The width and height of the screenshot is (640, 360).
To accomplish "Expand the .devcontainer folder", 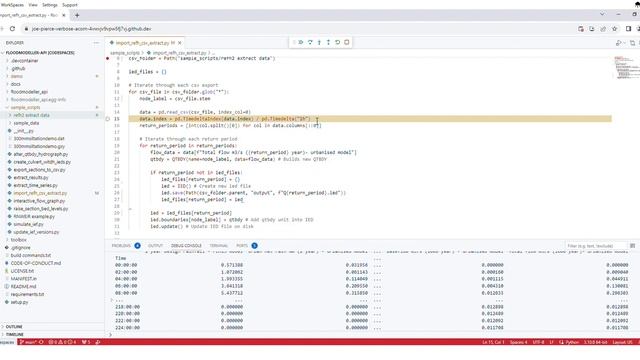I will [x=24, y=61].
